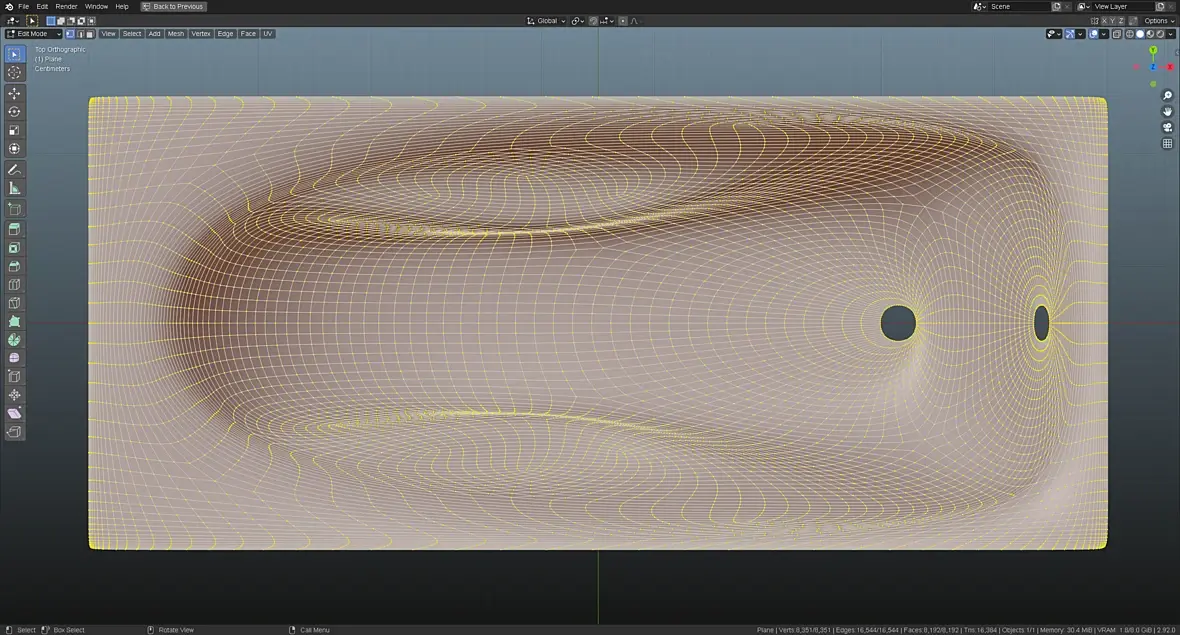Open the Options dropdown
1180x635 pixels.
pos(1158,21)
